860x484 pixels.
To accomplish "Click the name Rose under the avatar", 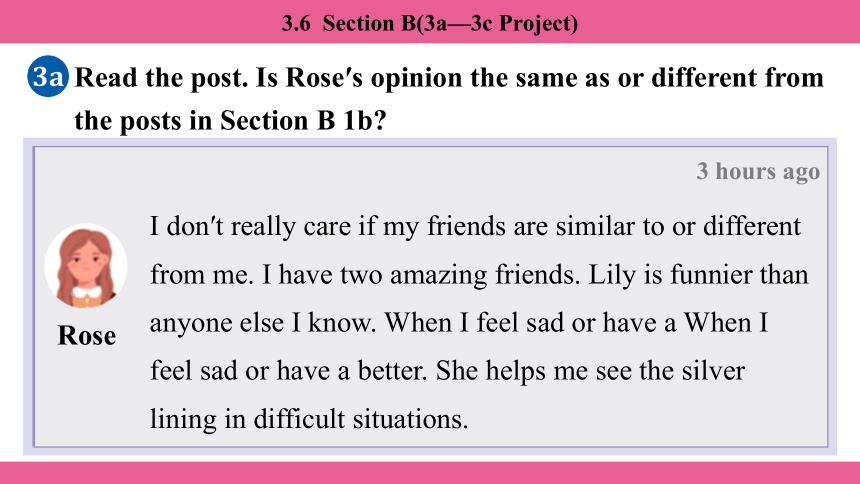I will click(x=87, y=336).
